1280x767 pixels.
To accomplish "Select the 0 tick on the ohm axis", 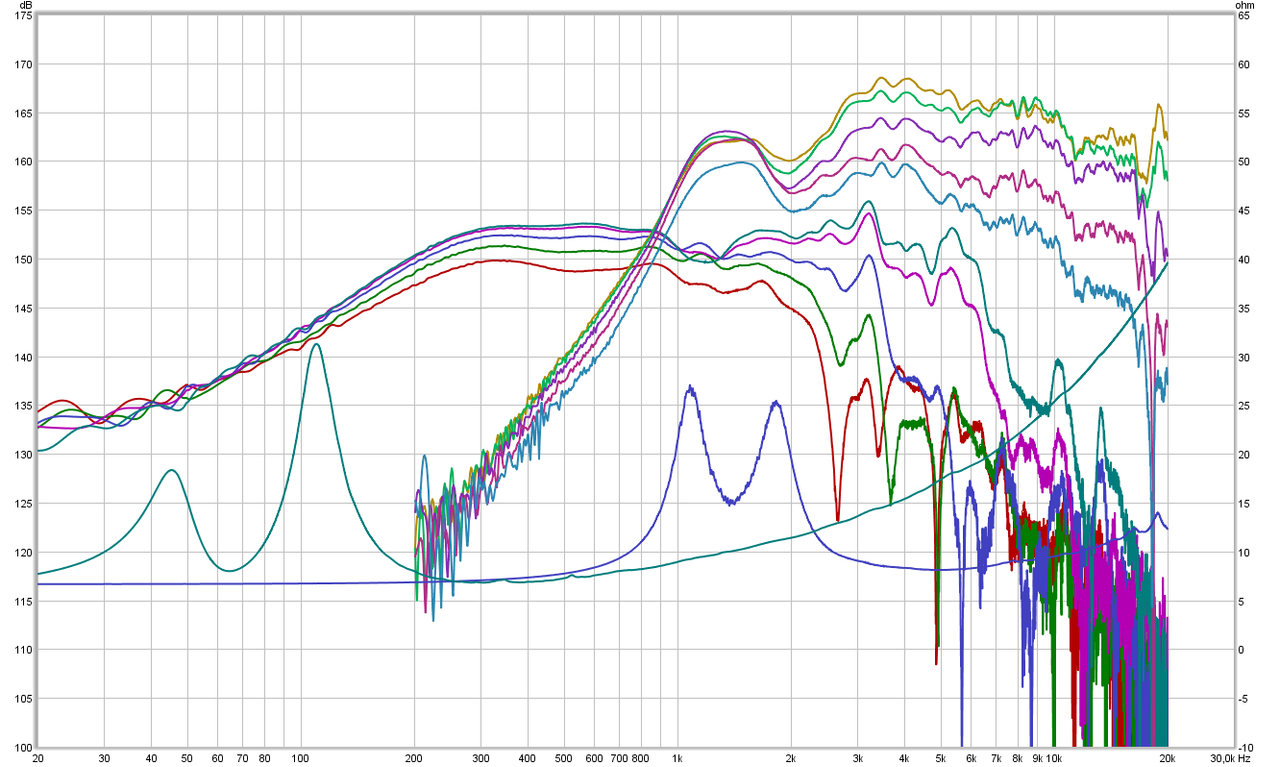I will point(1242,650).
